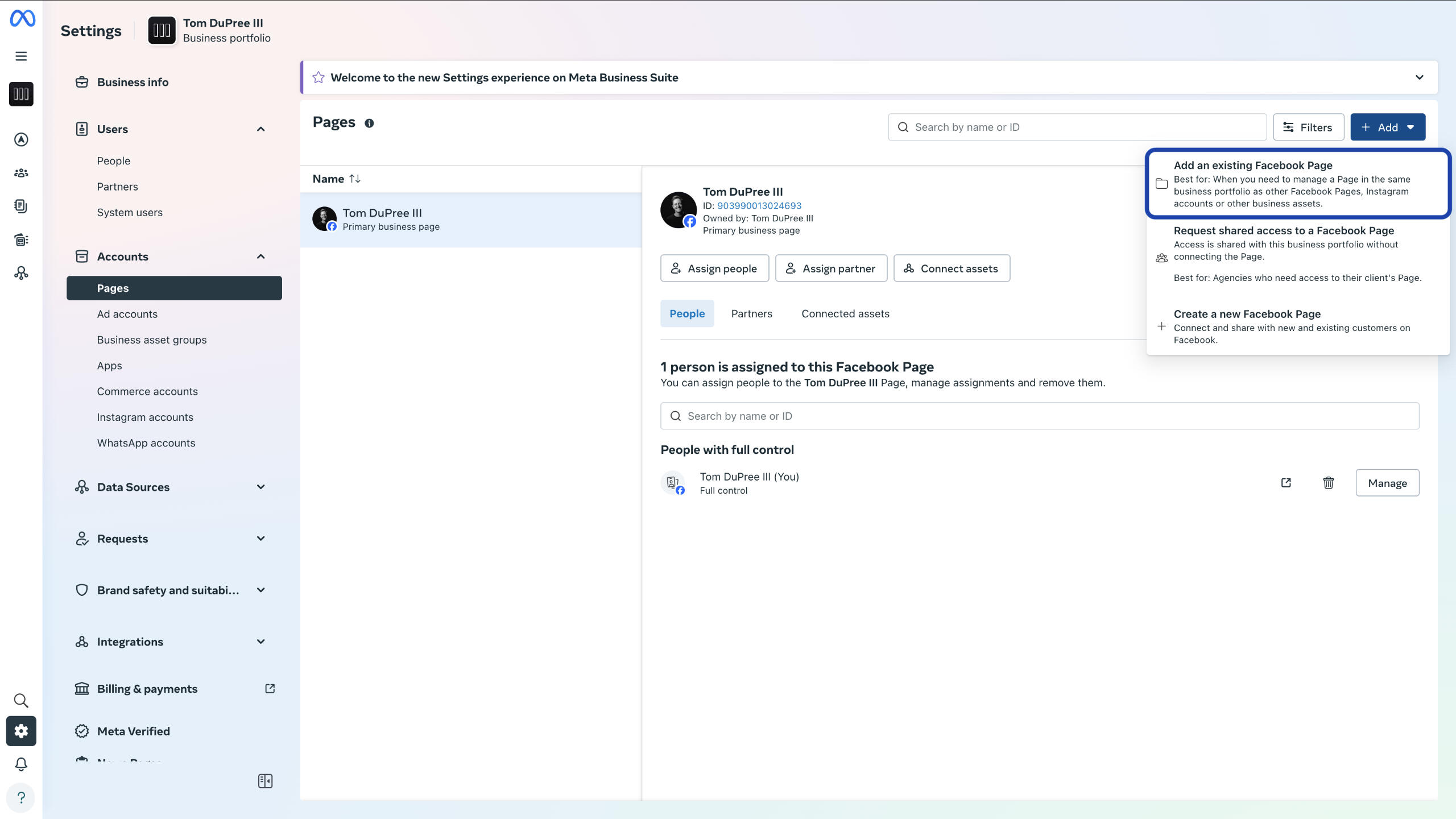The image size is (1456, 819).
Task: Open the hamburger menu icon
Action: pyautogui.click(x=21, y=56)
